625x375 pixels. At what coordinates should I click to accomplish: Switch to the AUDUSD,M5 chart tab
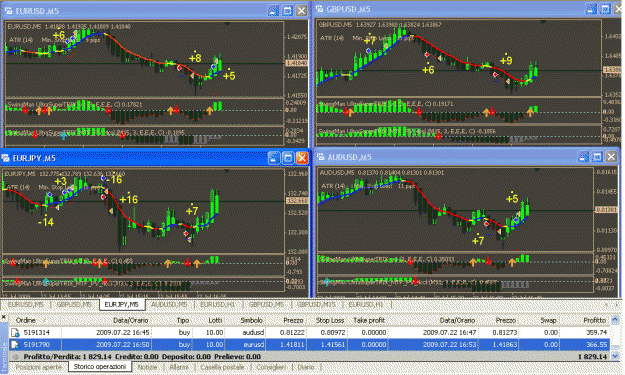[169, 305]
